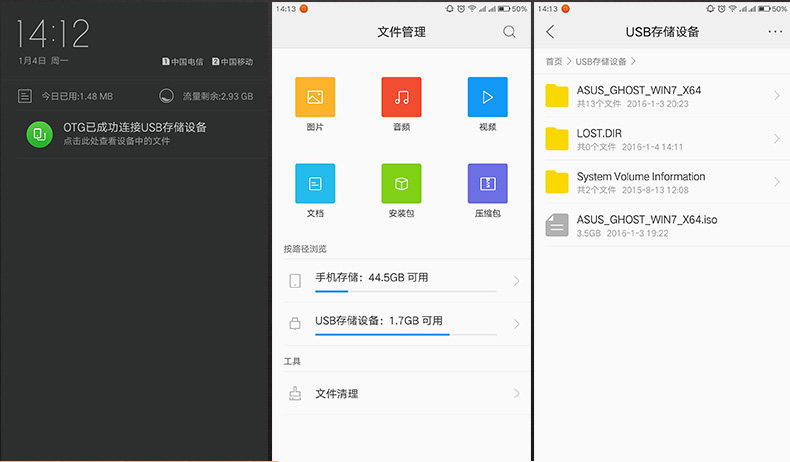Open the three-dot more menu in USB存储设备

pos(775,32)
